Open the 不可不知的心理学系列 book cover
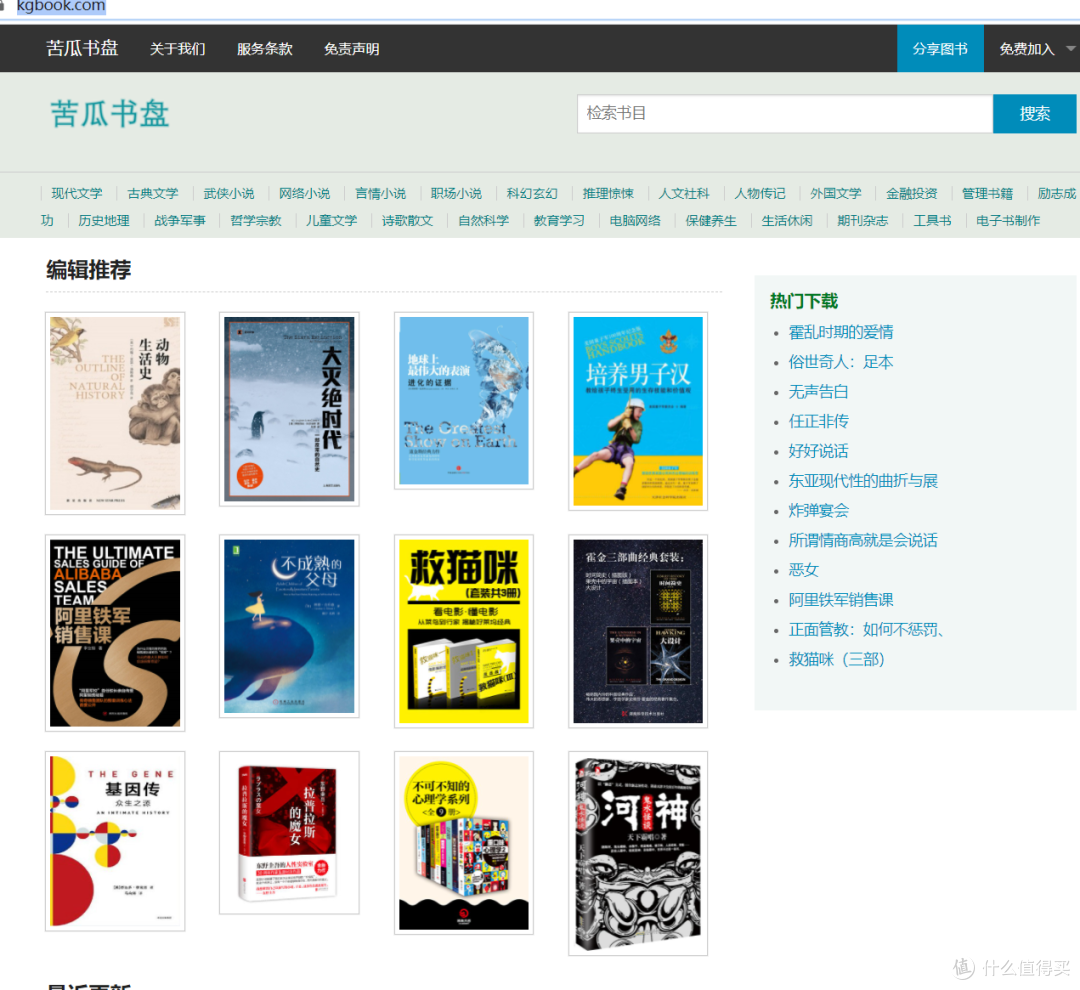This screenshot has height=990, width=1080. pos(464,843)
